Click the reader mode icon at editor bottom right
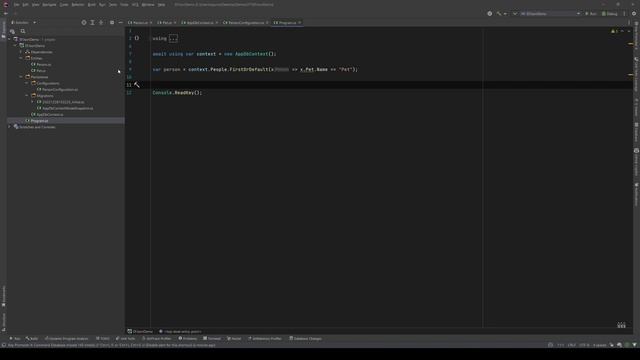Viewport: 640px width, 360px height. 621,325
